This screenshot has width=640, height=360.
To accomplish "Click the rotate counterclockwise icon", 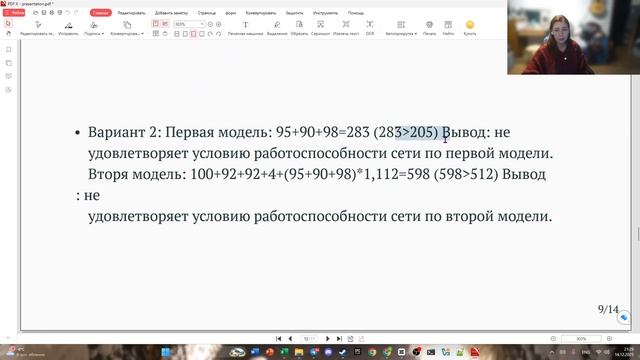I will point(210,33).
